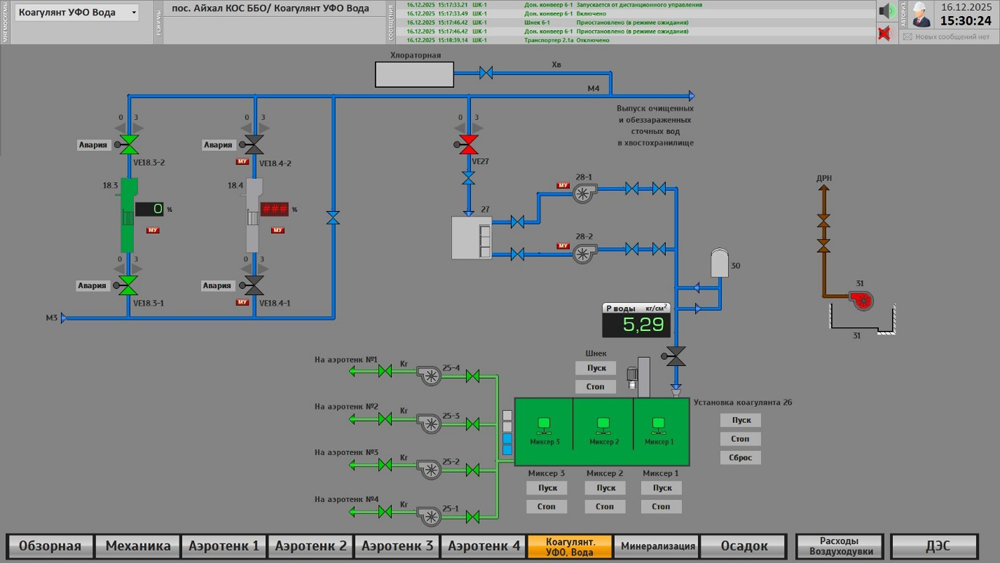Click dosing pump 25-4 icon
The width and height of the screenshot is (1000, 563).
[429, 374]
